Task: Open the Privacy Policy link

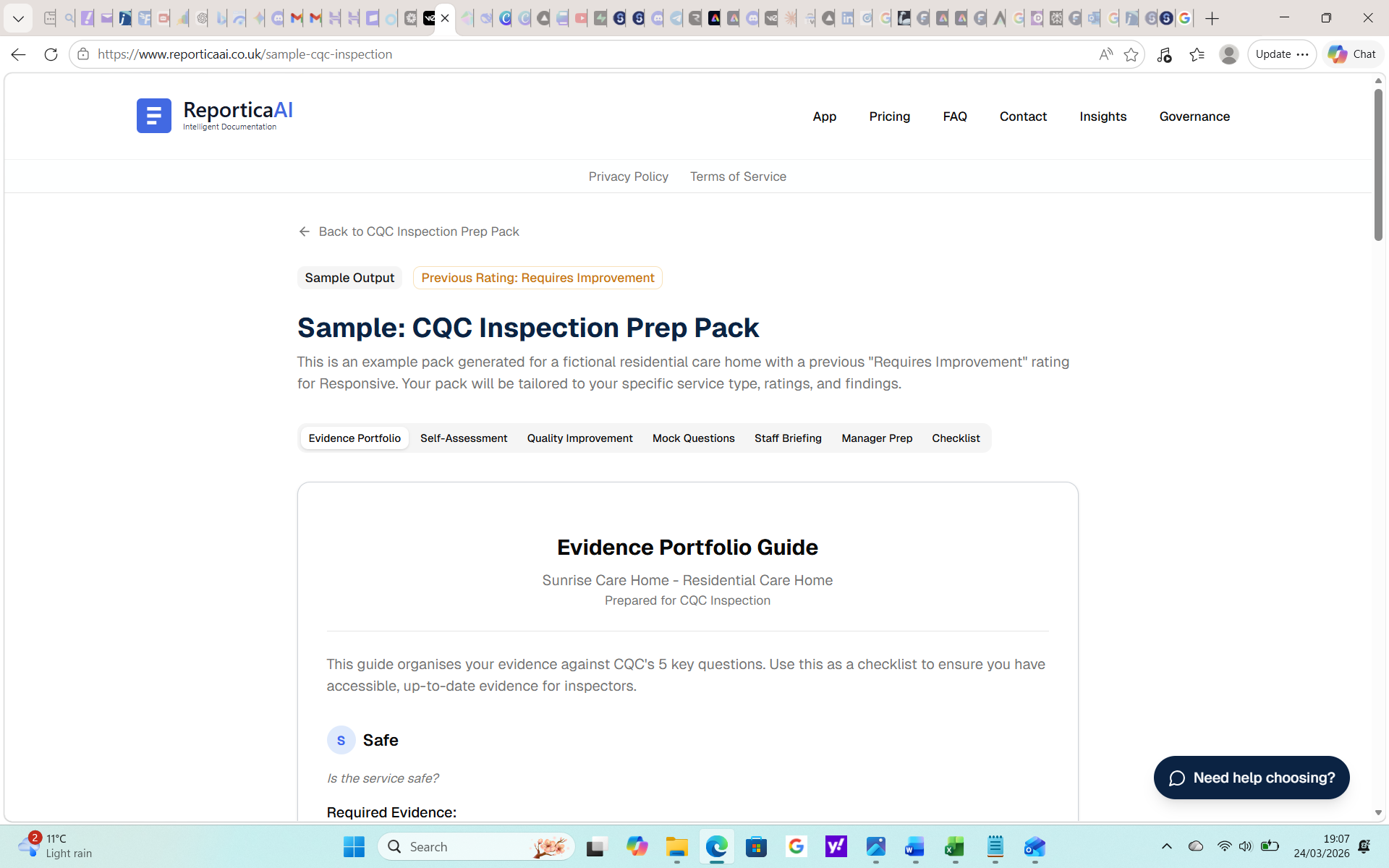Action: click(628, 176)
